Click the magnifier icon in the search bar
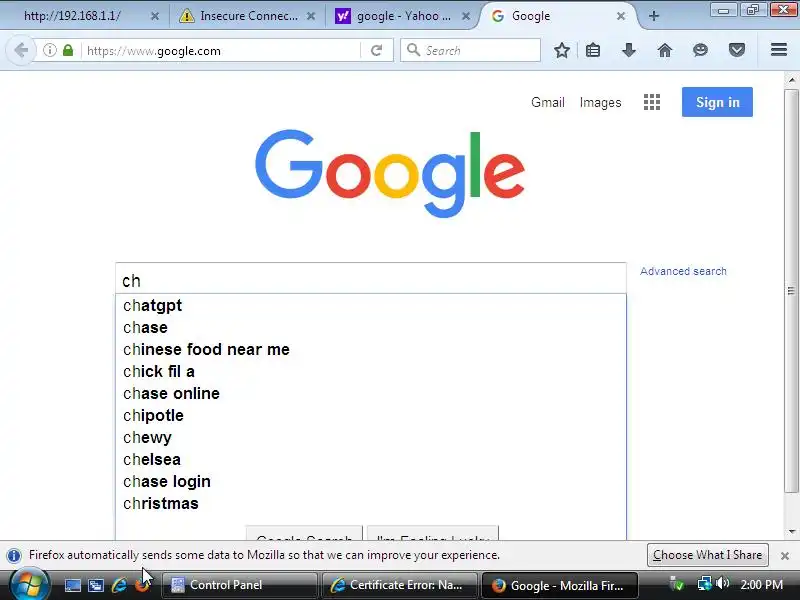 coord(413,50)
